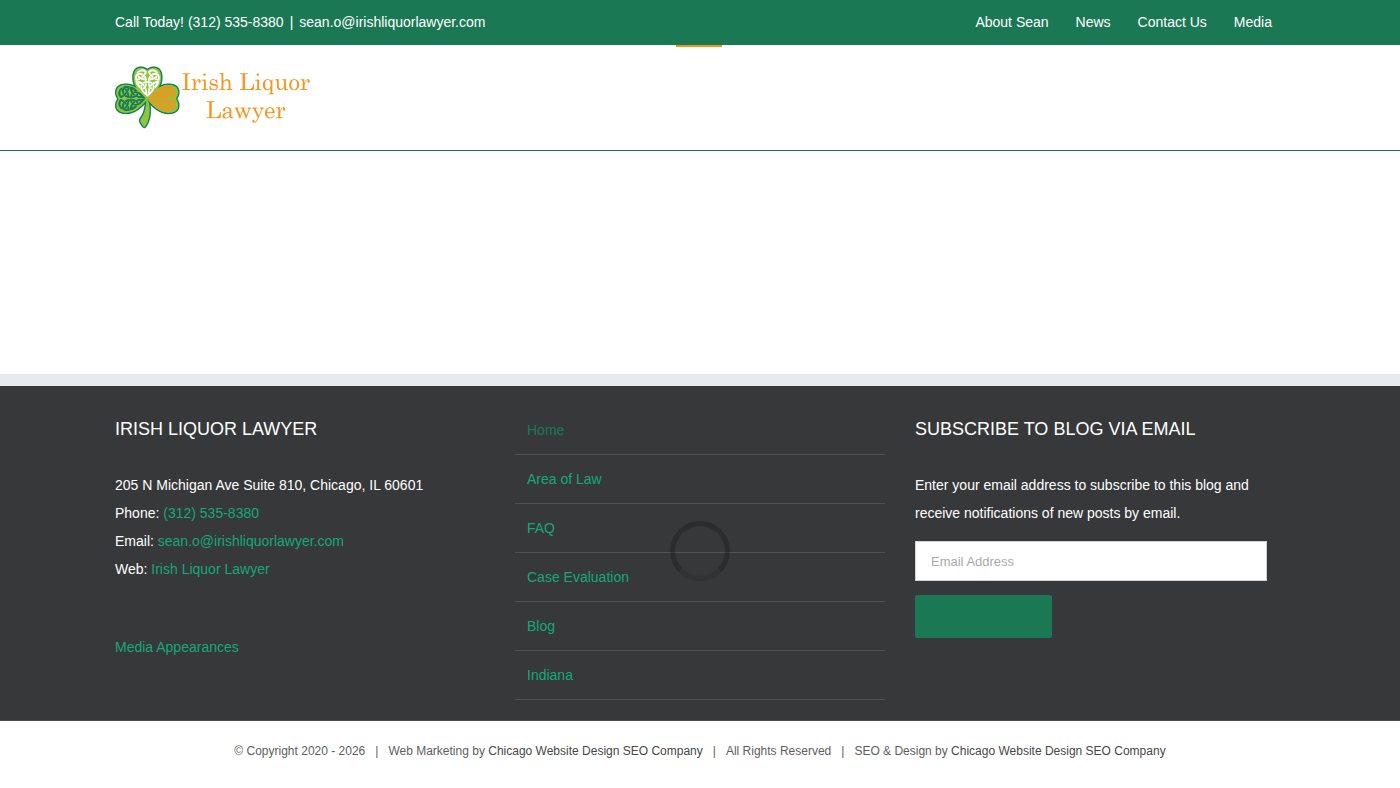The height and width of the screenshot is (788, 1400).
Task: Click the header email sean.o@irishliquorlawyer.com
Action: pos(392,22)
